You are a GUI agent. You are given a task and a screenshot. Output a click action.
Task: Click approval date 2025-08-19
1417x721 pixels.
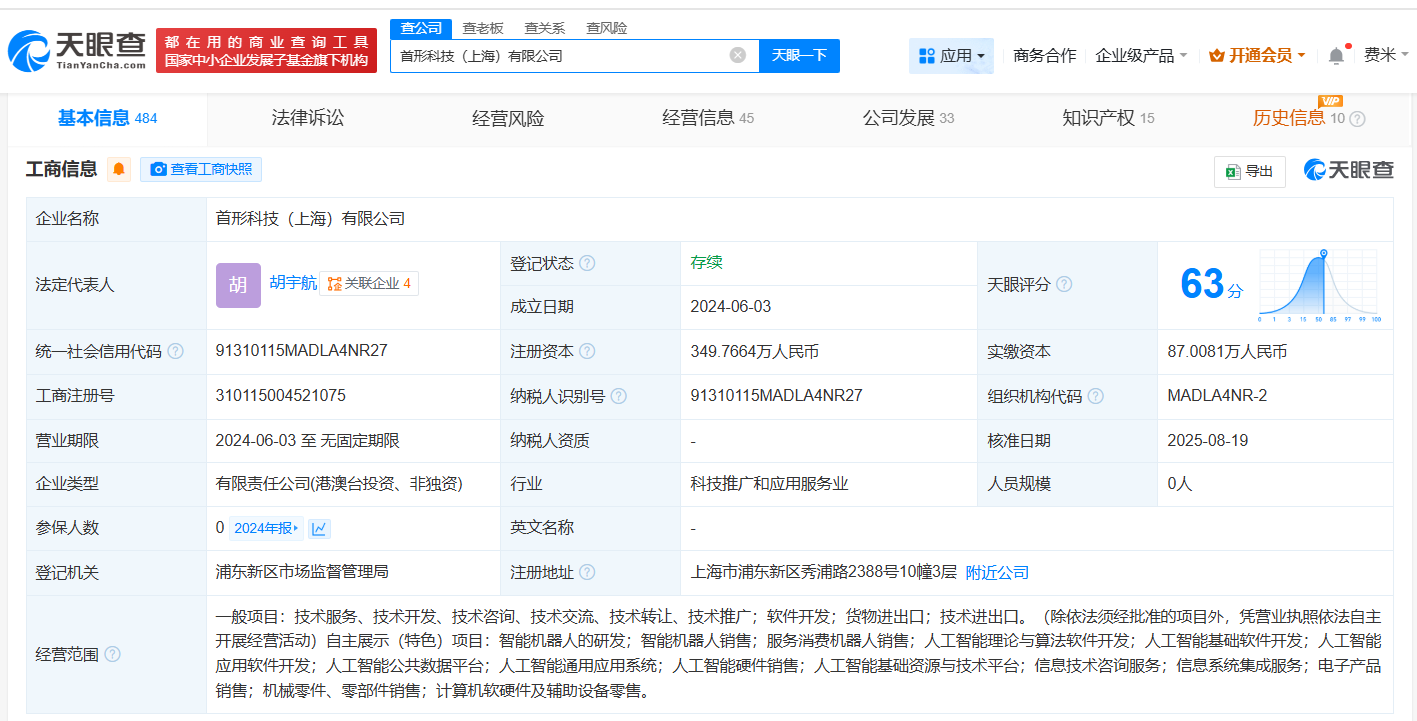pos(1208,441)
